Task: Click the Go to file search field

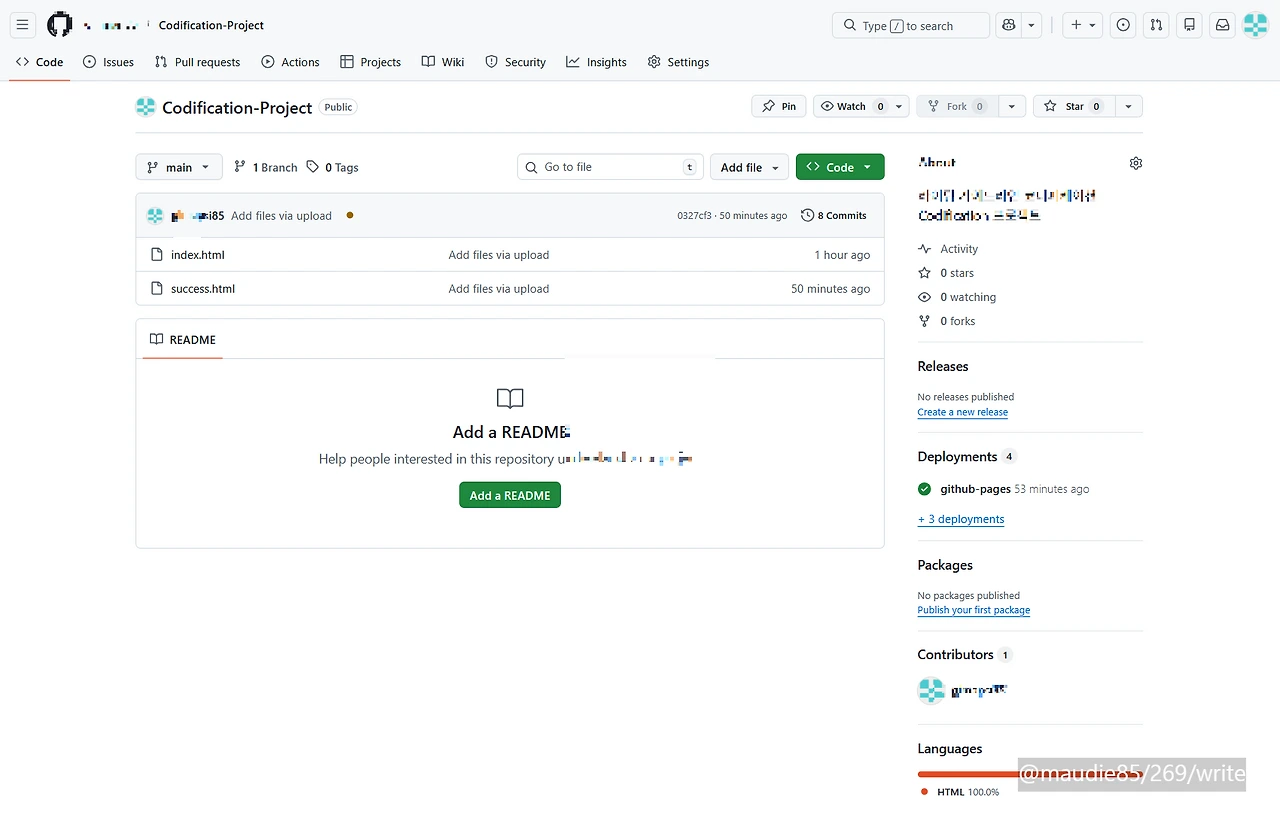Action: (x=610, y=167)
